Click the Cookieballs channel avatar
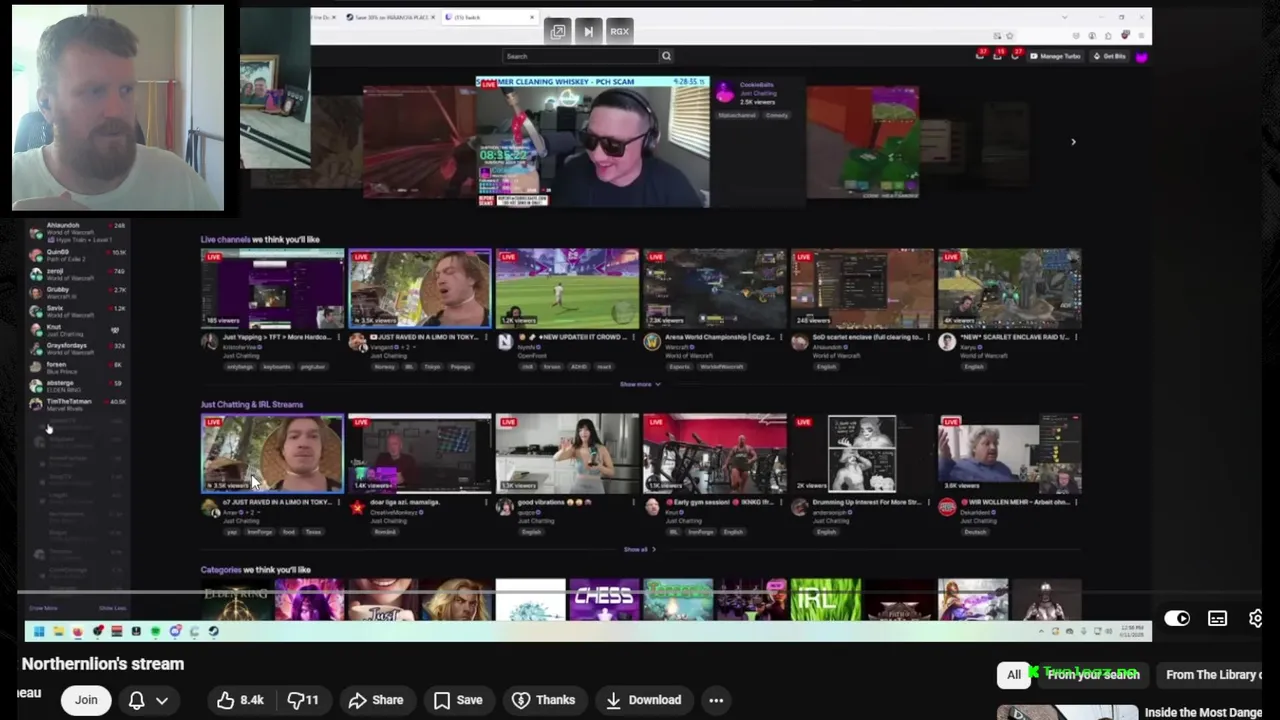The height and width of the screenshot is (720, 1280). (725, 94)
